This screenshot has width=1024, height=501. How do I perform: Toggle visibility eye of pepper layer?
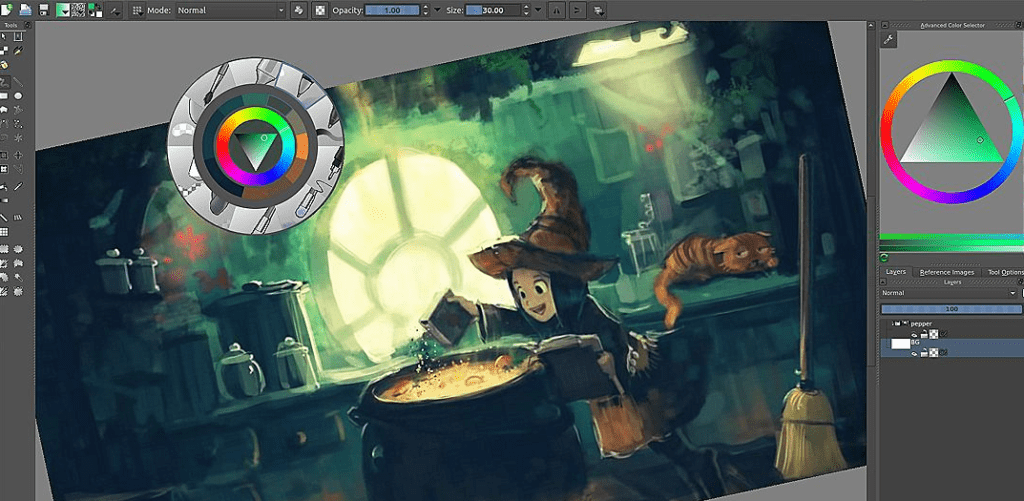pos(914,335)
